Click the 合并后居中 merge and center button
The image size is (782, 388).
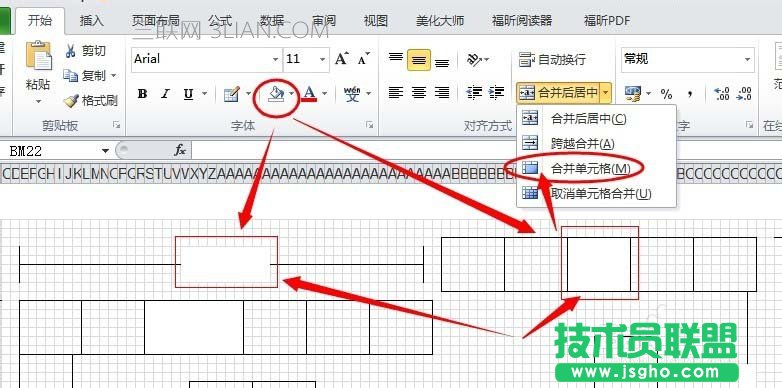[558, 92]
